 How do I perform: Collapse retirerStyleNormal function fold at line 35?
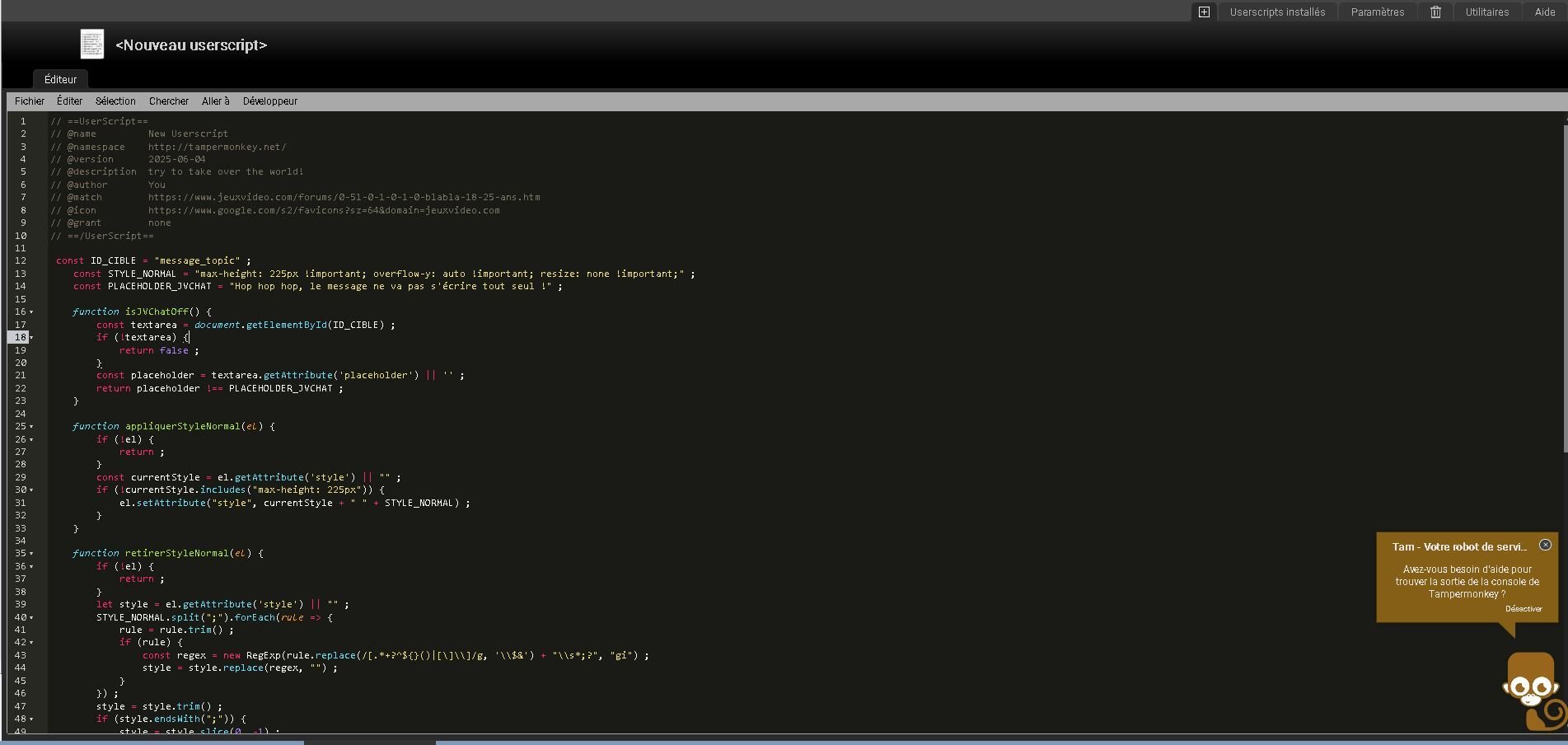[x=32, y=554]
